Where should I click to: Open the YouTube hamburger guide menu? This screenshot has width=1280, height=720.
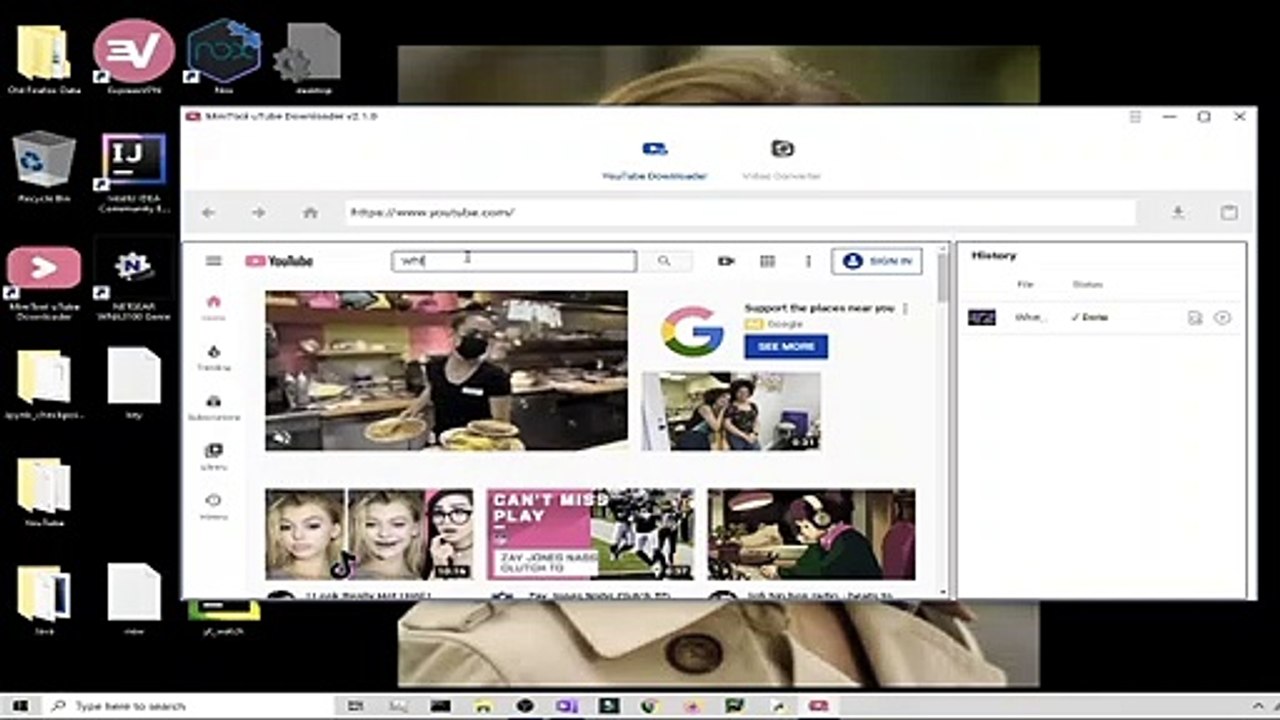pyautogui.click(x=213, y=261)
